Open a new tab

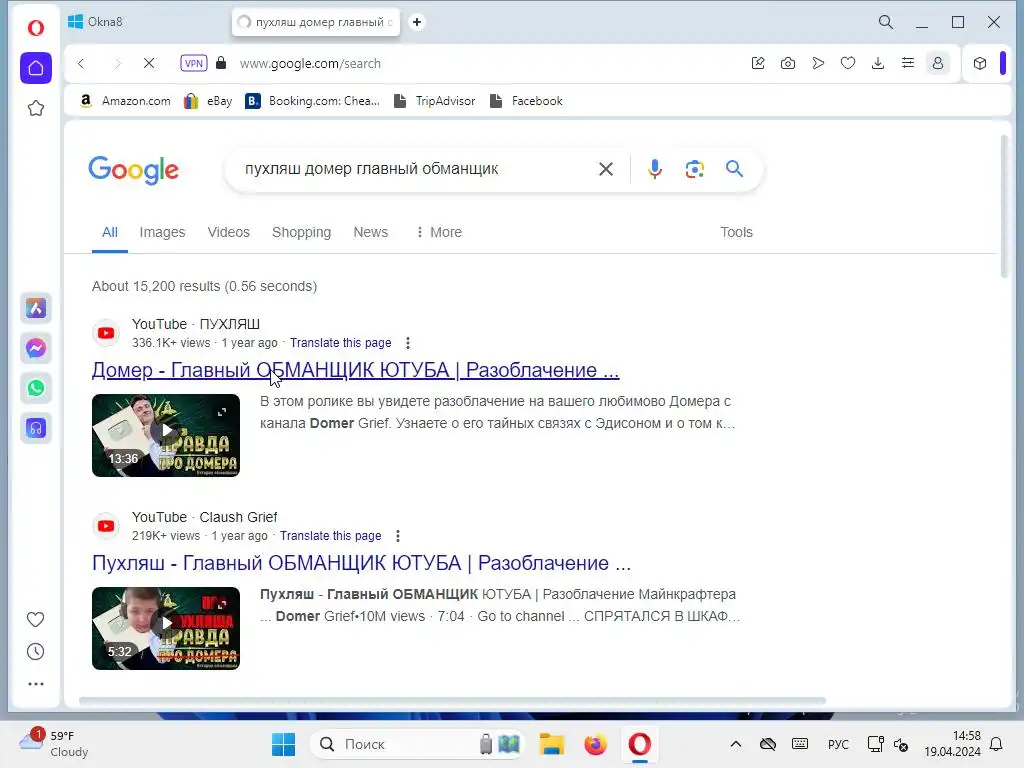[x=417, y=22]
